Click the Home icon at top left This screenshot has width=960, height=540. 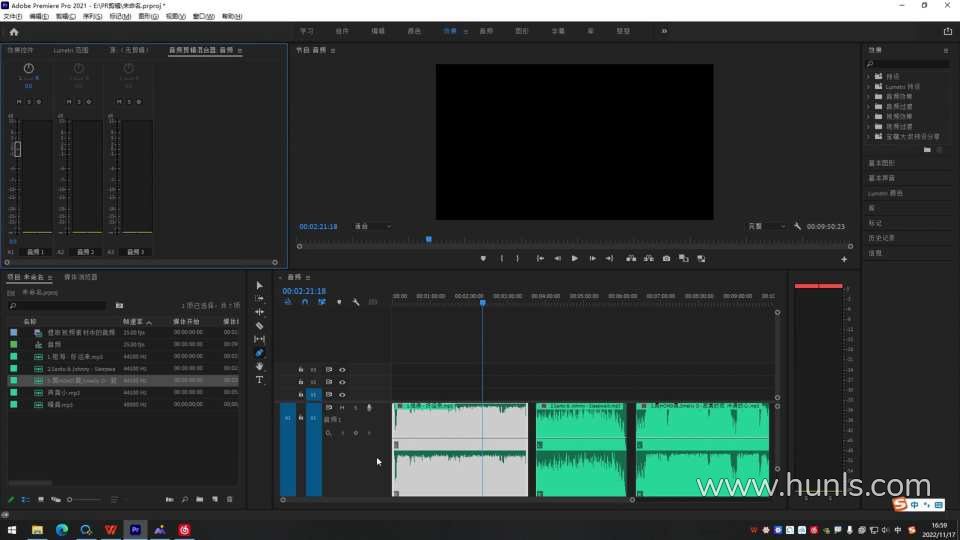tap(14, 31)
